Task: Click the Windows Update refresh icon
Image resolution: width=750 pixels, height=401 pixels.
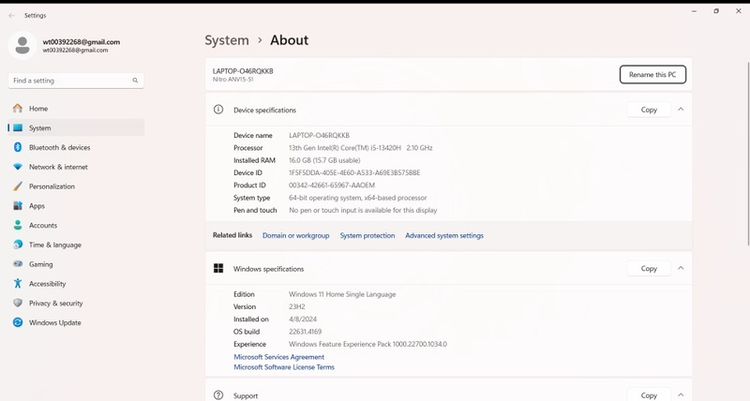Action: (x=18, y=323)
